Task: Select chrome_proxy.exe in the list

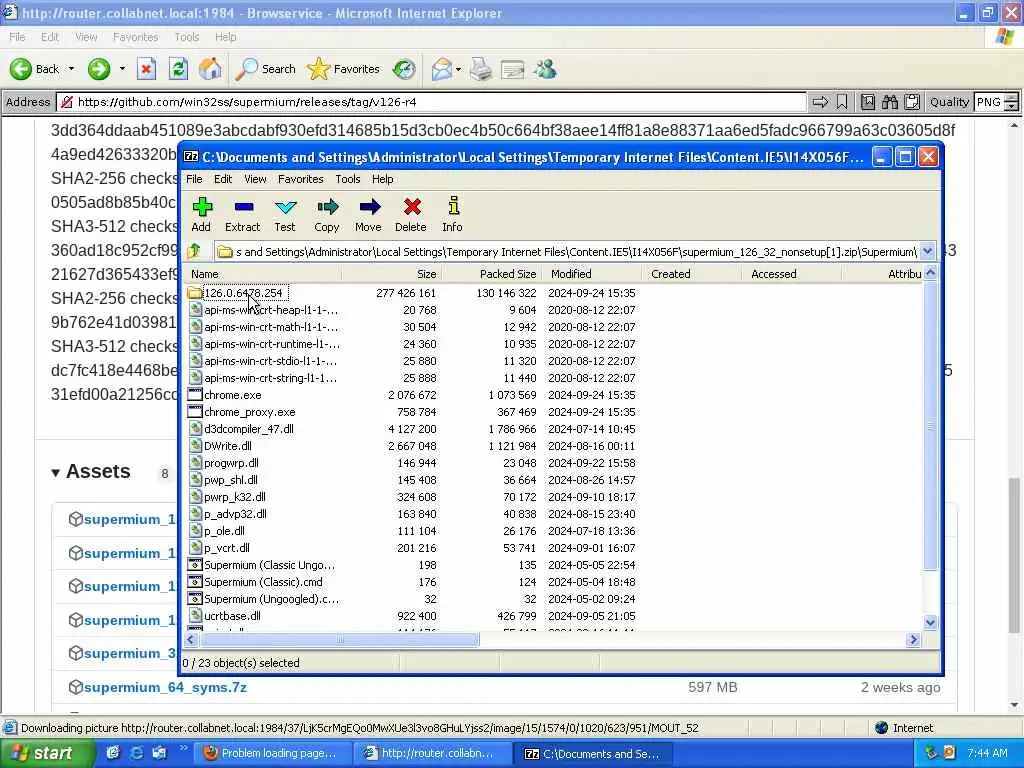Action: (x=249, y=412)
